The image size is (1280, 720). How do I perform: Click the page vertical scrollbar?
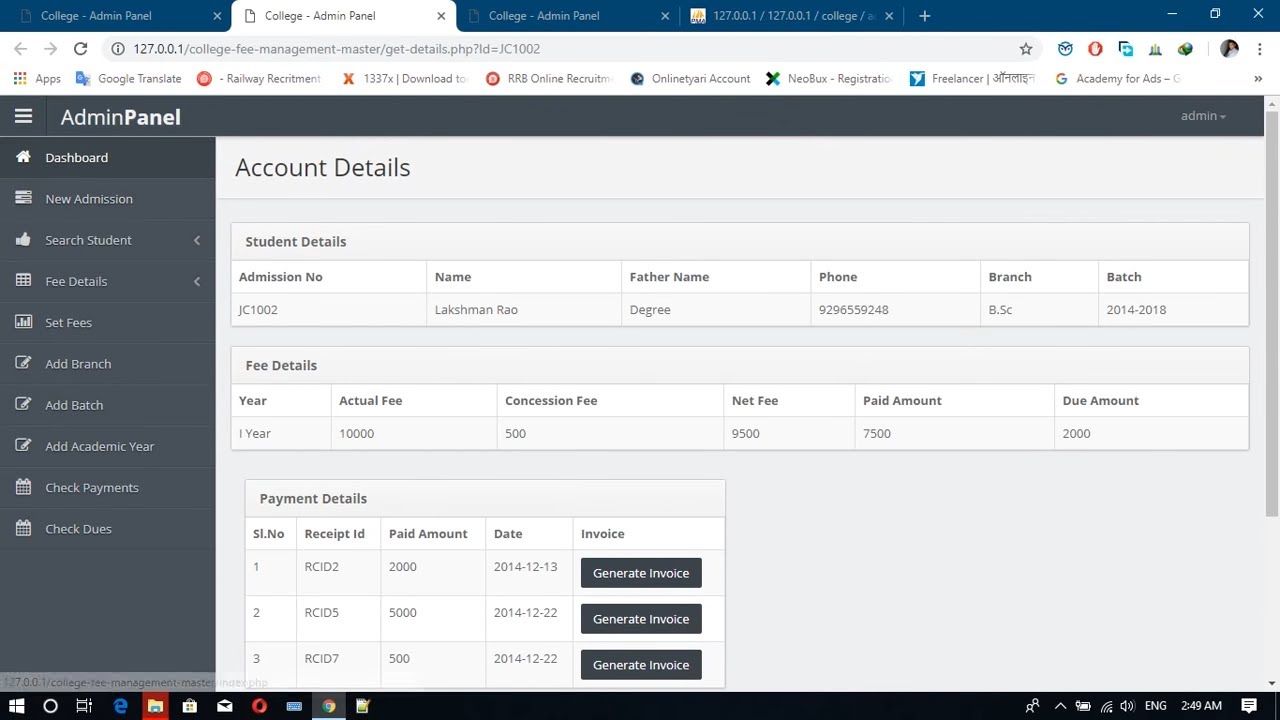tap(1272, 315)
